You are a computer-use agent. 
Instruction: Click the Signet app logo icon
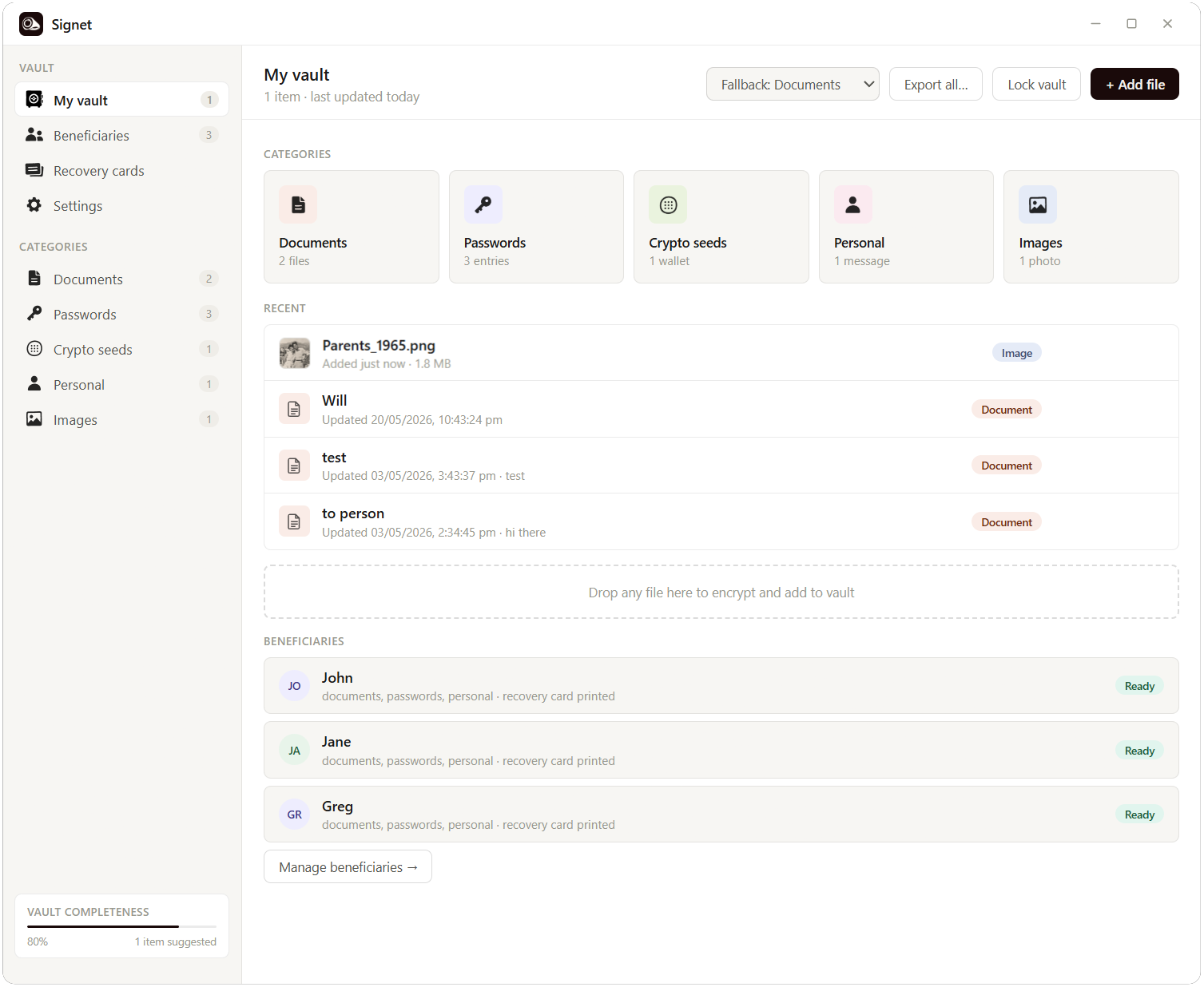[31, 24]
